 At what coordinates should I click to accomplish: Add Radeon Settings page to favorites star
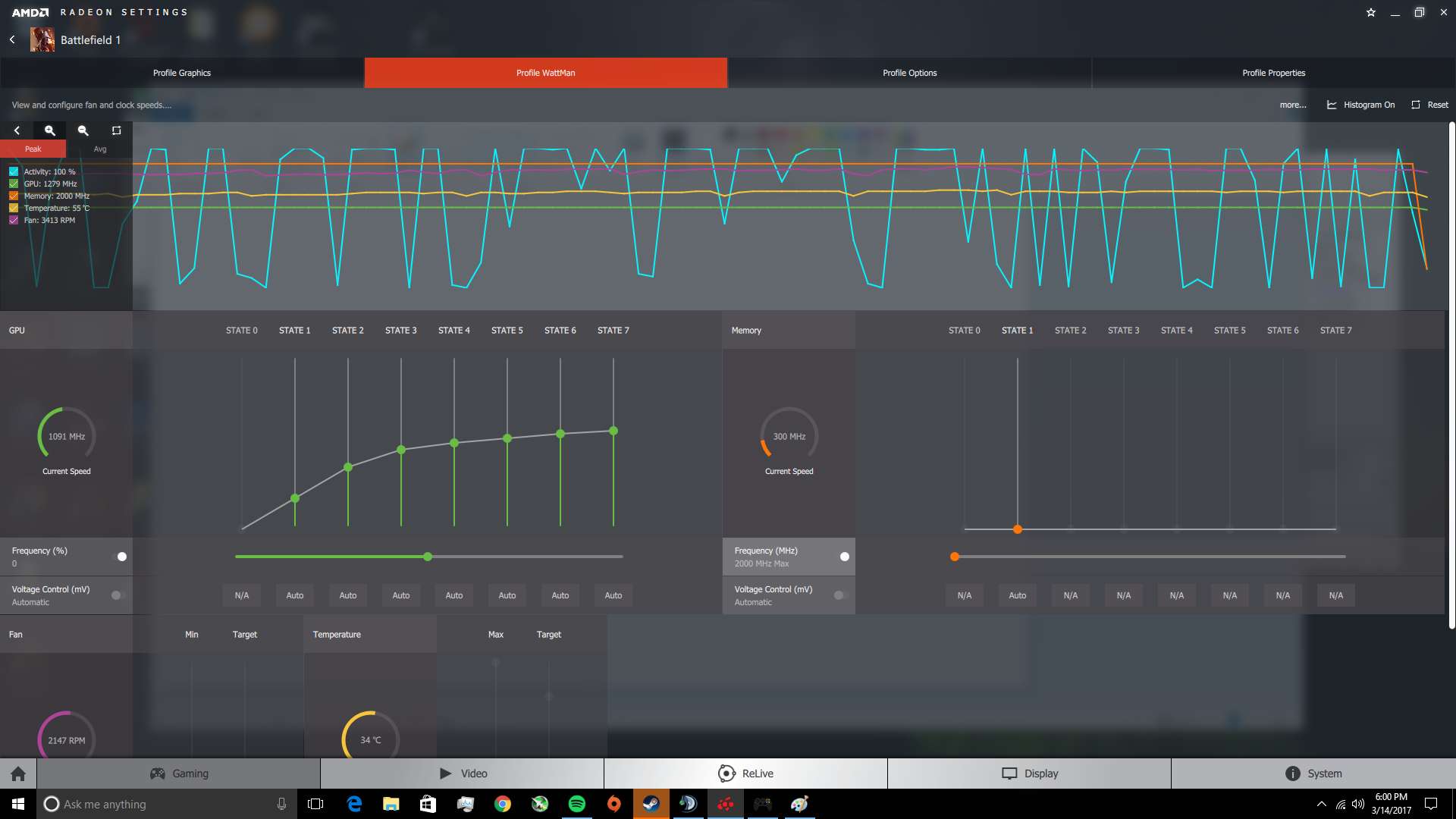tap(1371, 12)
